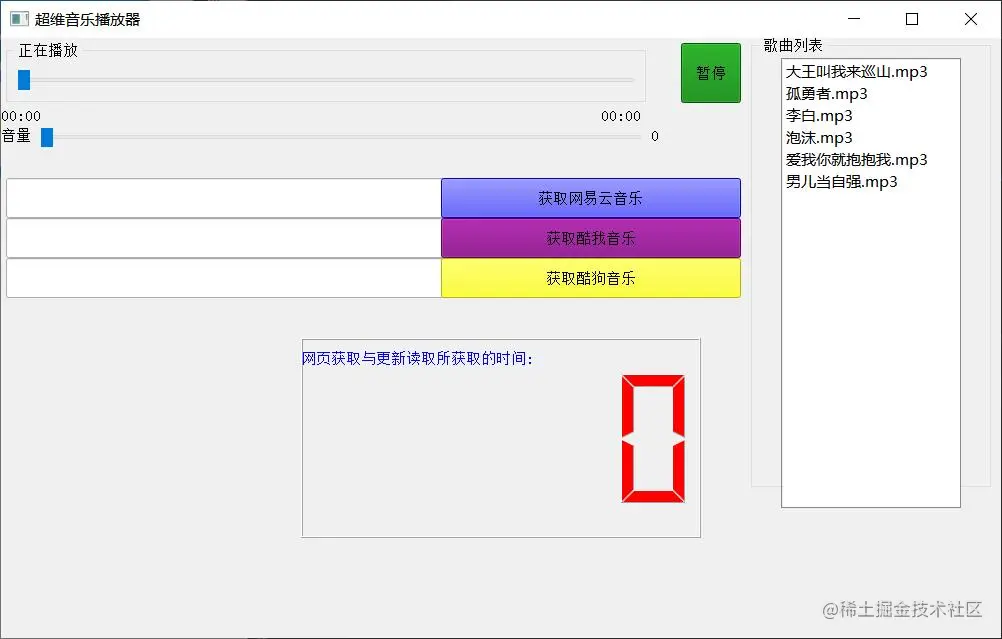Click the 超维音乐播放器 window icon

point(19,19)
